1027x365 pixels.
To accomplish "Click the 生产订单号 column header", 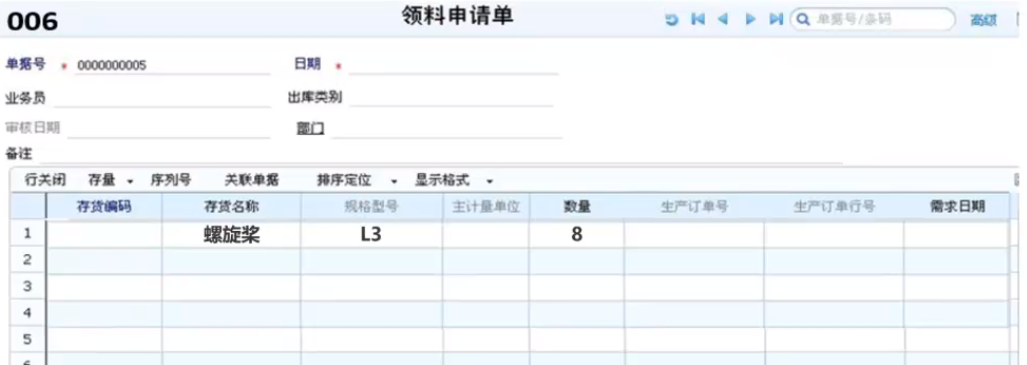I will pos(694,207).
